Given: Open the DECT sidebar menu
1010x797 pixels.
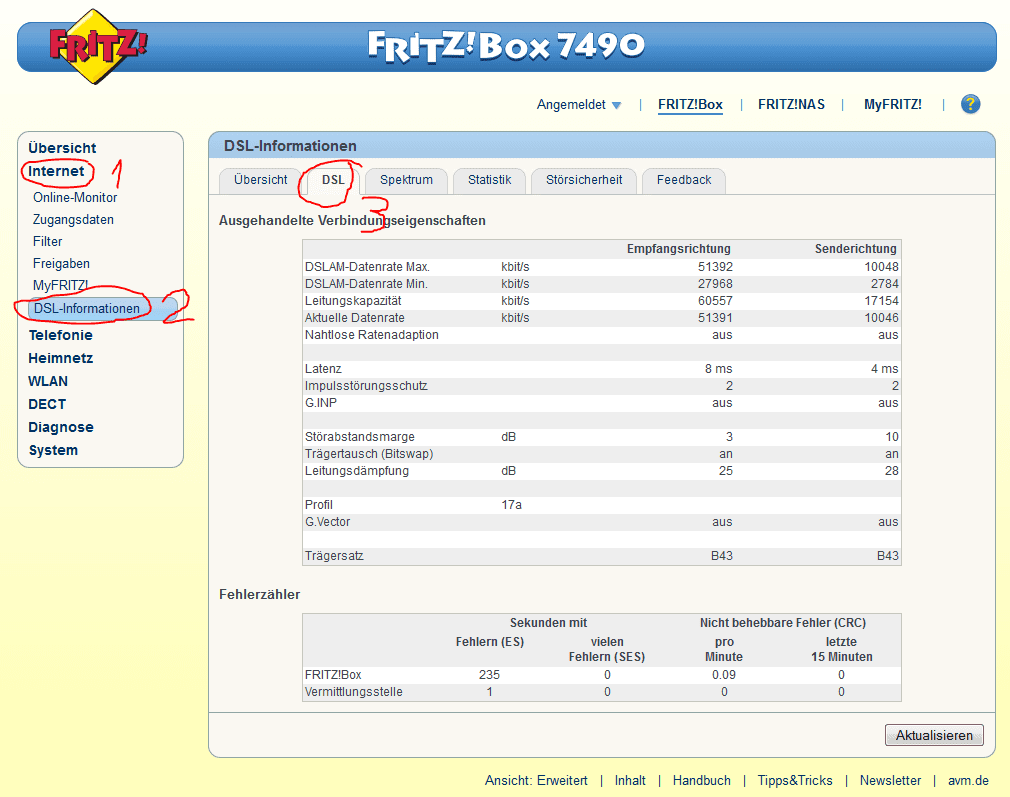Looking at the screenshot, I should tap(47, 405).
